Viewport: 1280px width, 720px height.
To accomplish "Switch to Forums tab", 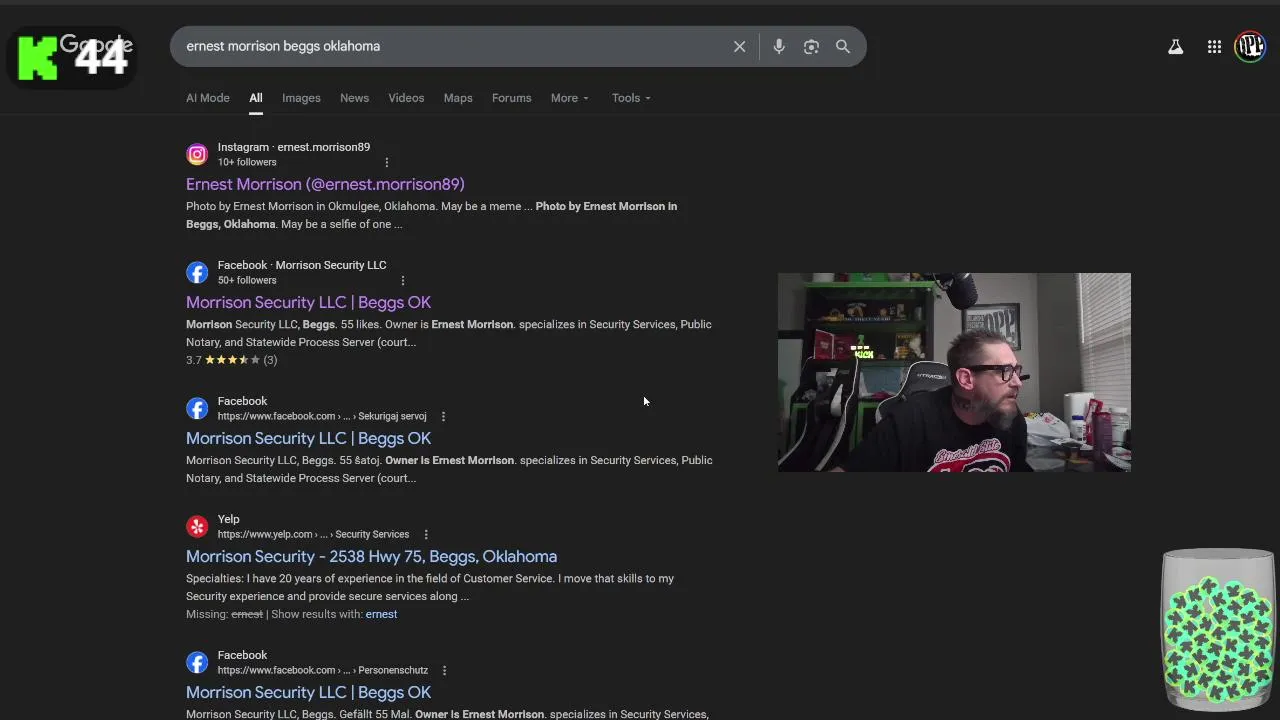I will tap(511, 98).
